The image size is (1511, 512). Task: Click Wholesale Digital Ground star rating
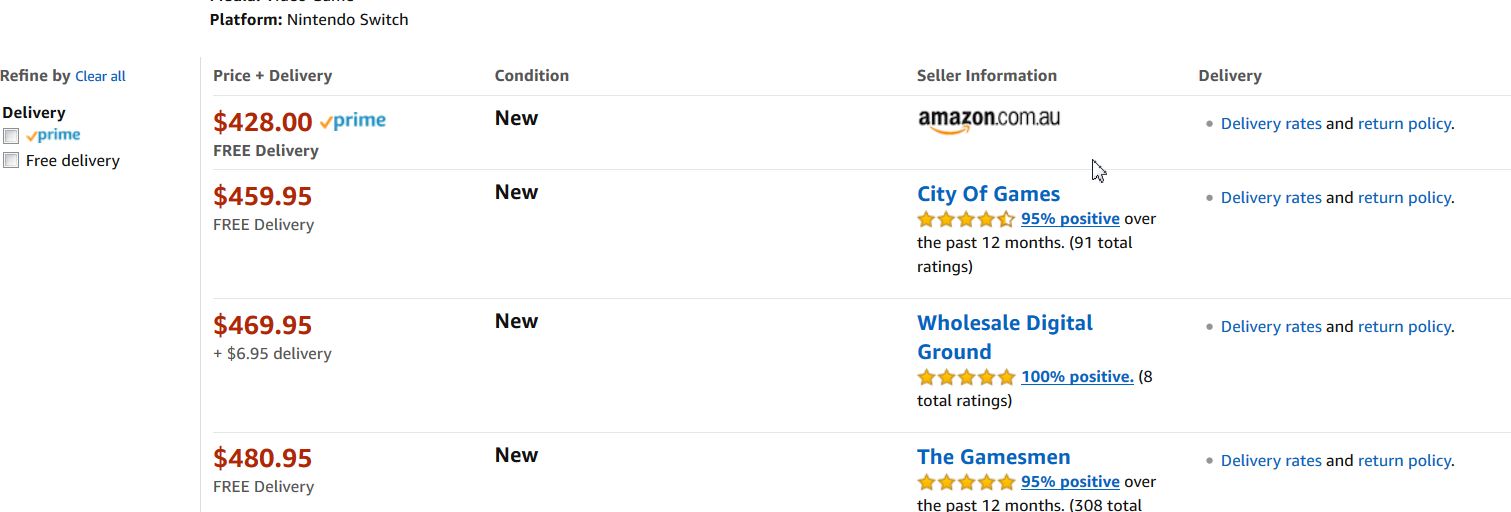(x=965, y=377)
